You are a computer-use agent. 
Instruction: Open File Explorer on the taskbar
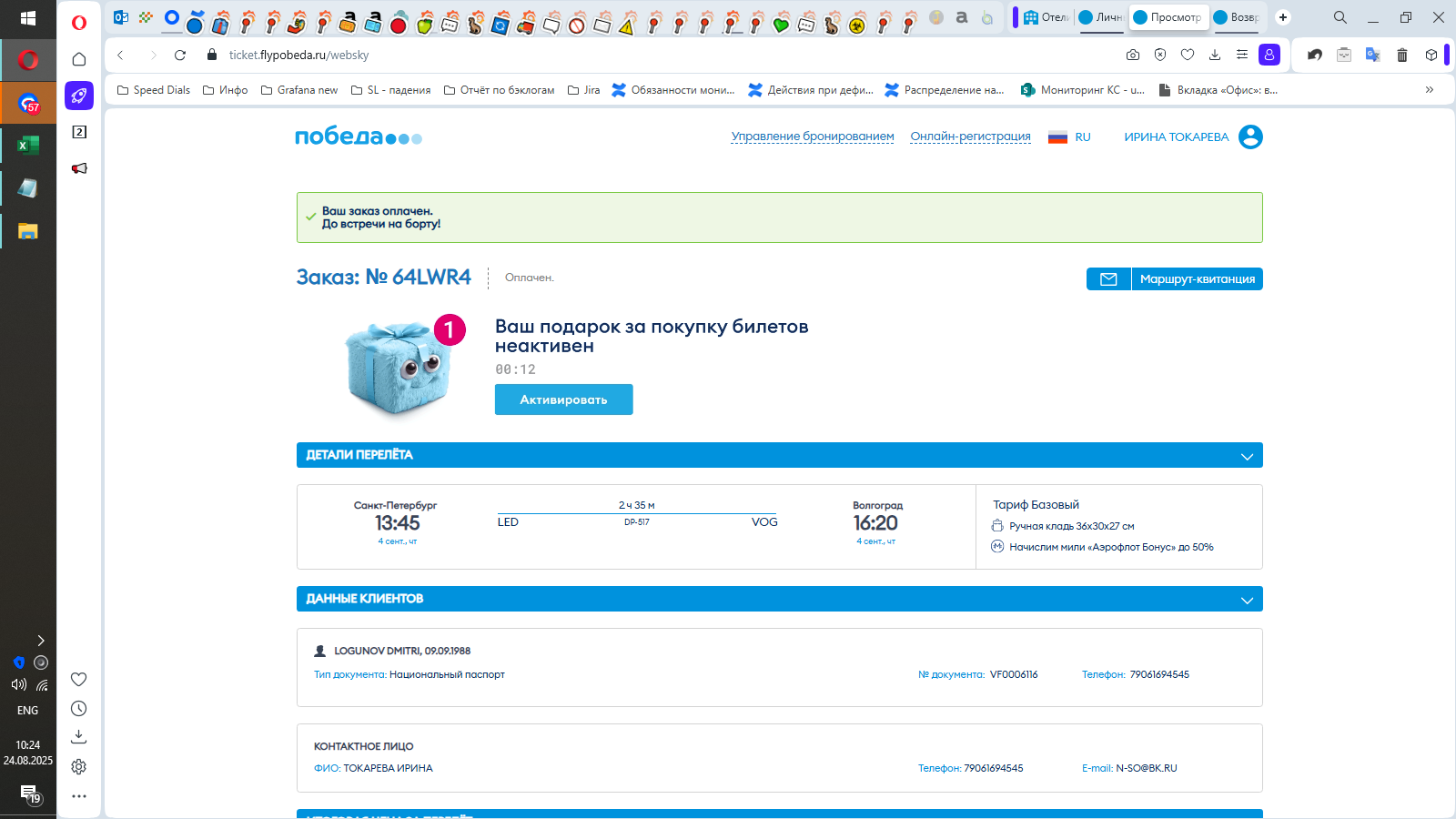point(28,231)
